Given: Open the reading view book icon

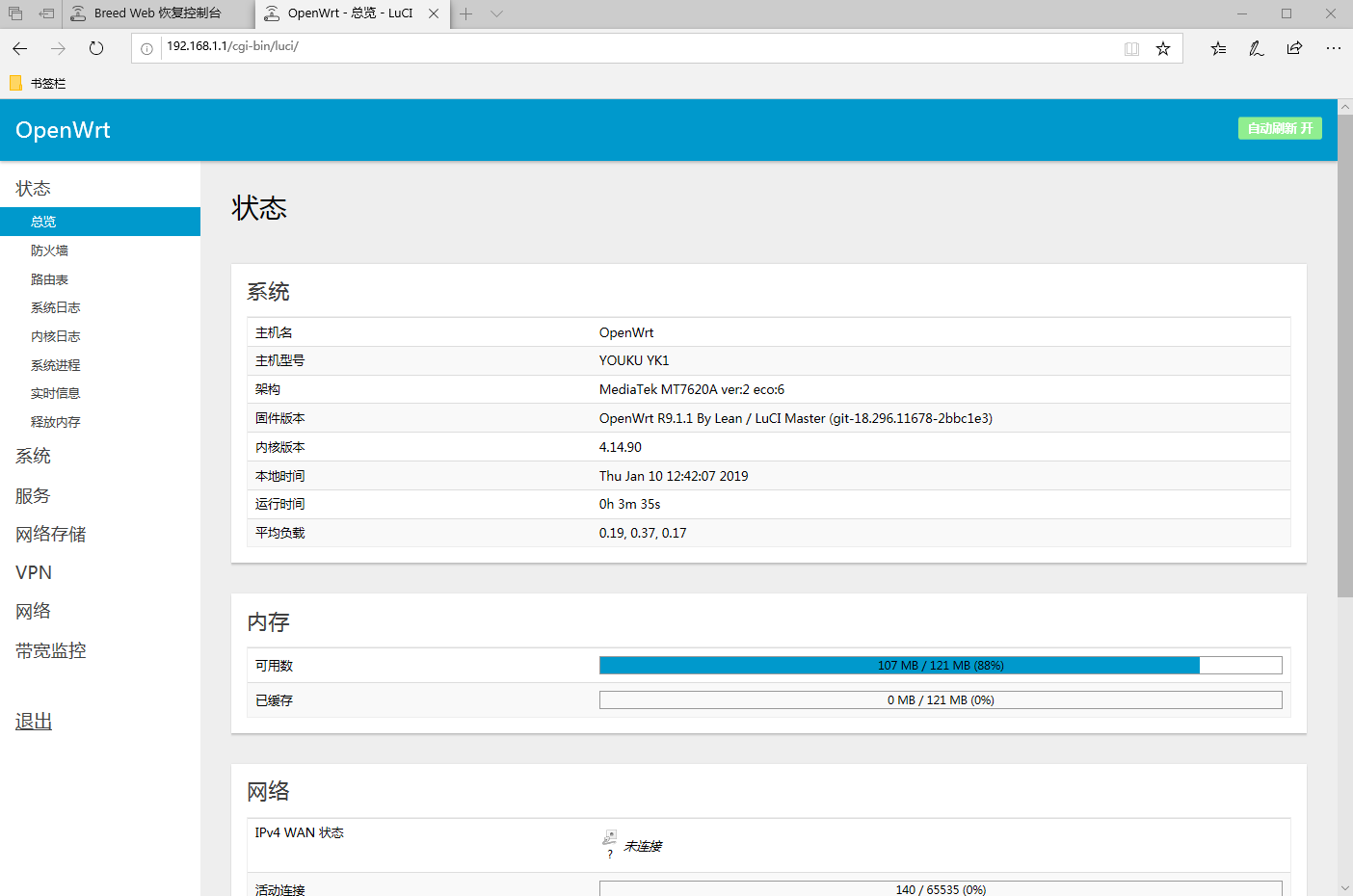Looking at the screenshot, I should point(1131,49).
